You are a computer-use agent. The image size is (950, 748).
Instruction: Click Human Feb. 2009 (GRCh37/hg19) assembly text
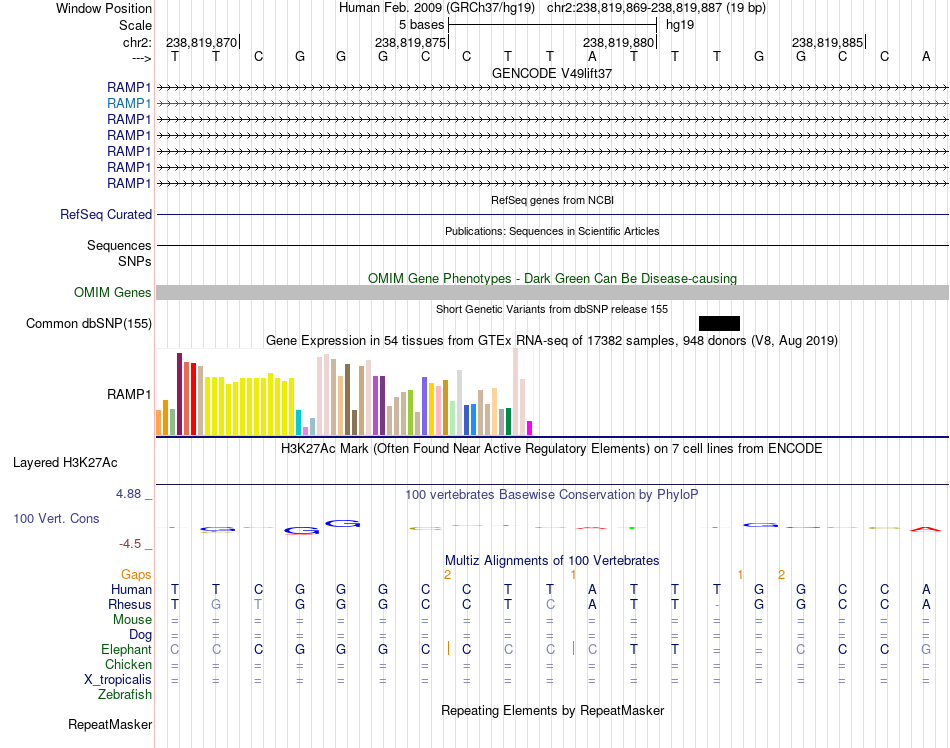[437, 8]
